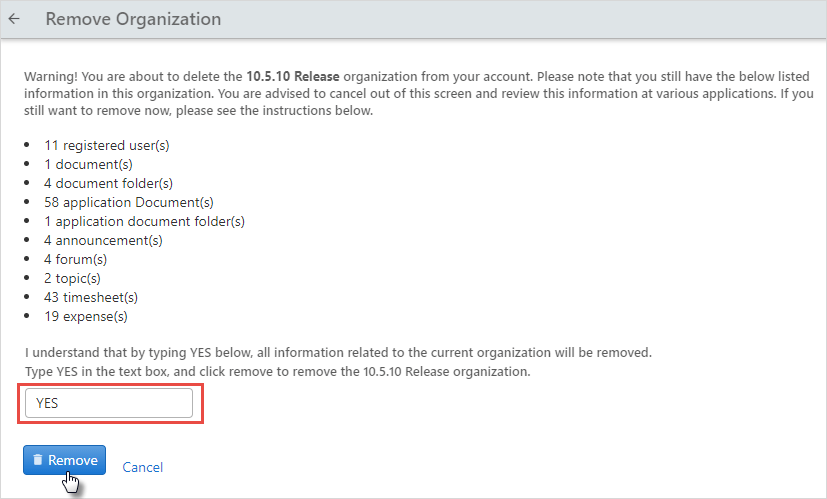Click the 1 application document folder(s) line
The image size is (827, 499).
[x=145, y=222]
